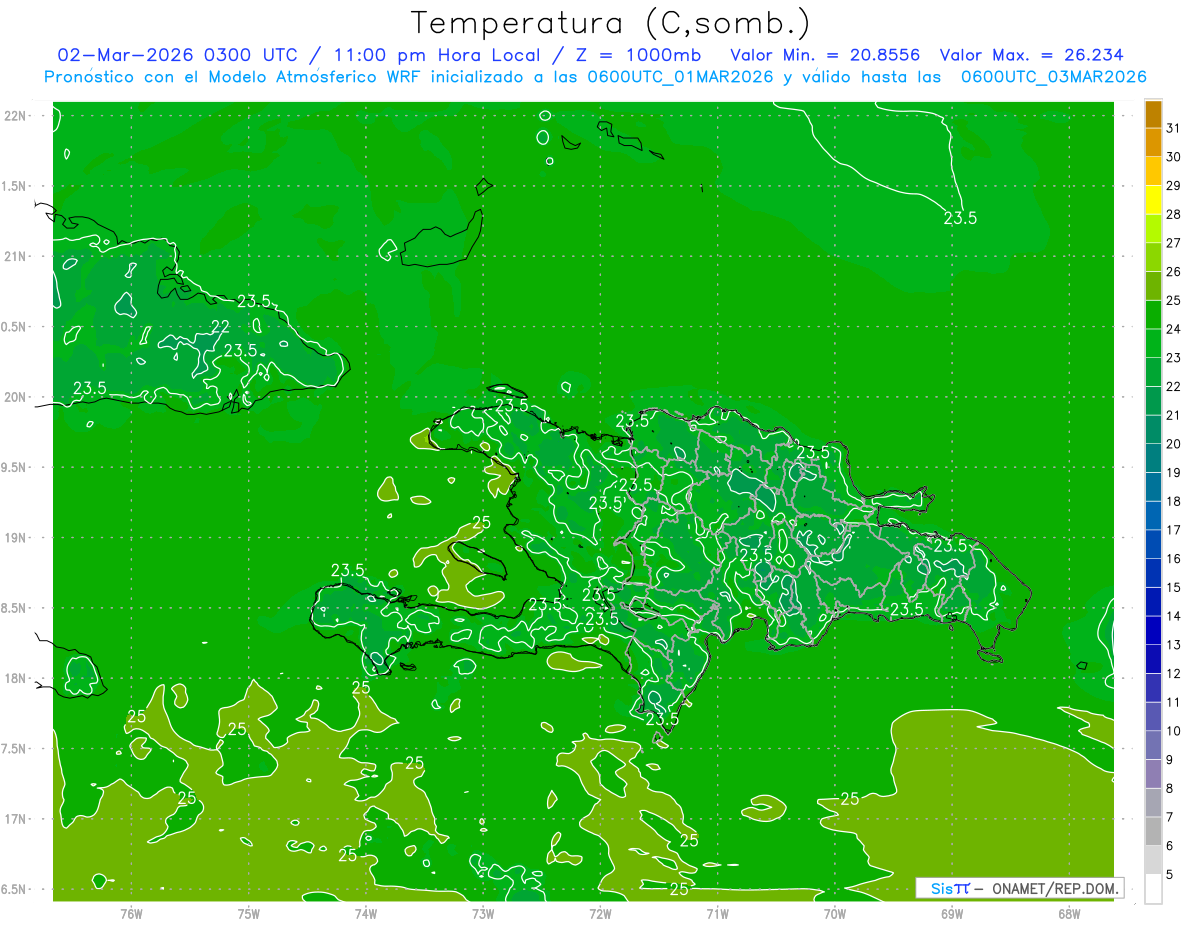Image resolution: width=1200 pixels, height=927 pixels.
Task: Click the colorbar value label "28"
Action: [x=1173, y=214]
